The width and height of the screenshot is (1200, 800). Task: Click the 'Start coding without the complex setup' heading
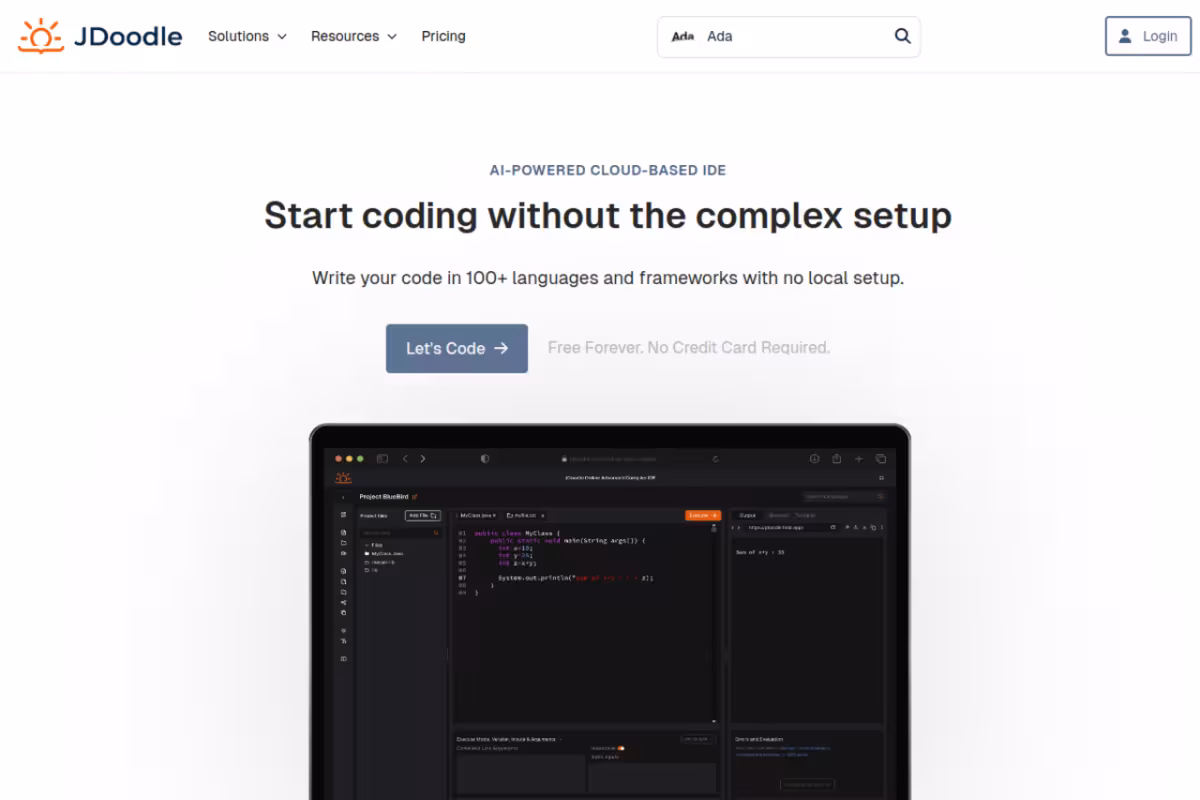point(608,215)
